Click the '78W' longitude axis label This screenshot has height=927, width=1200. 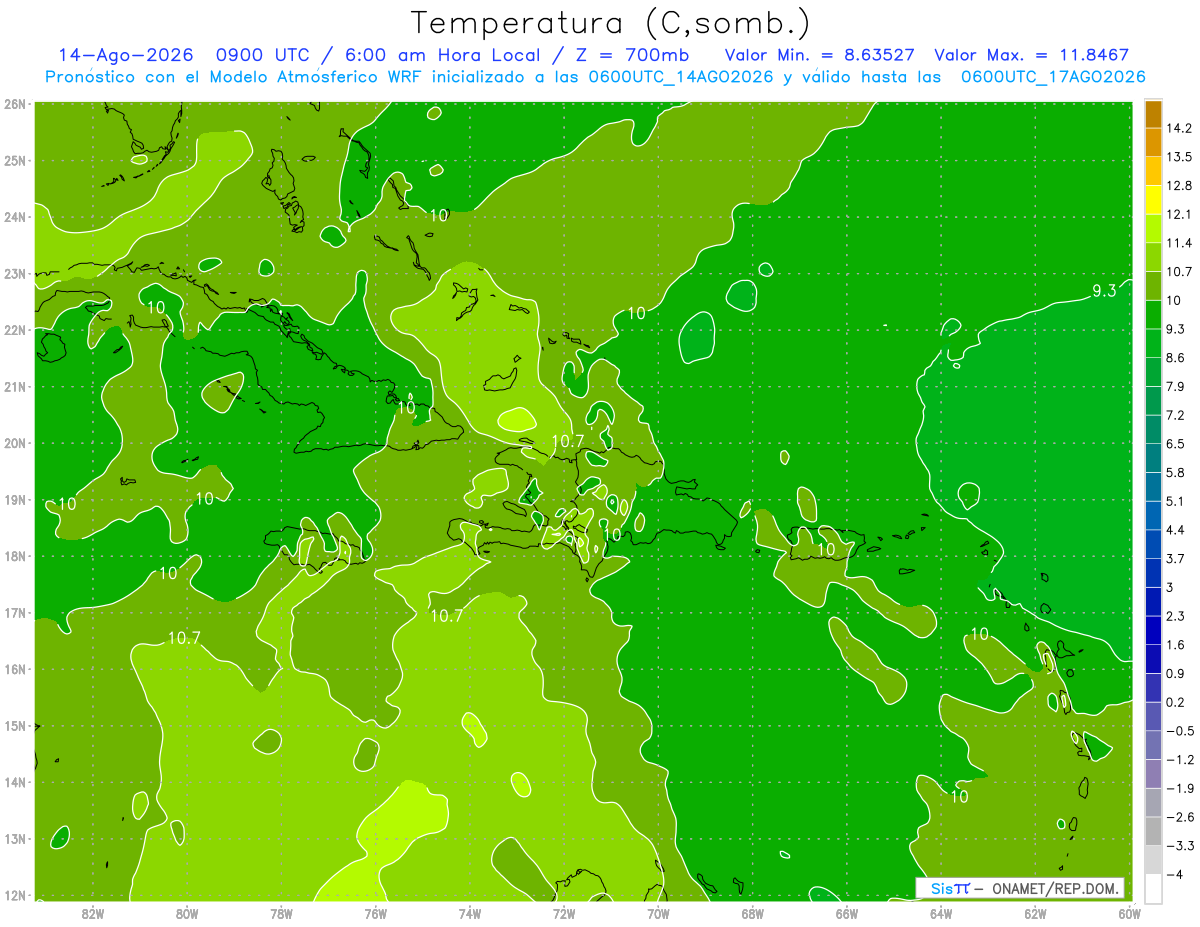point(281,913)
